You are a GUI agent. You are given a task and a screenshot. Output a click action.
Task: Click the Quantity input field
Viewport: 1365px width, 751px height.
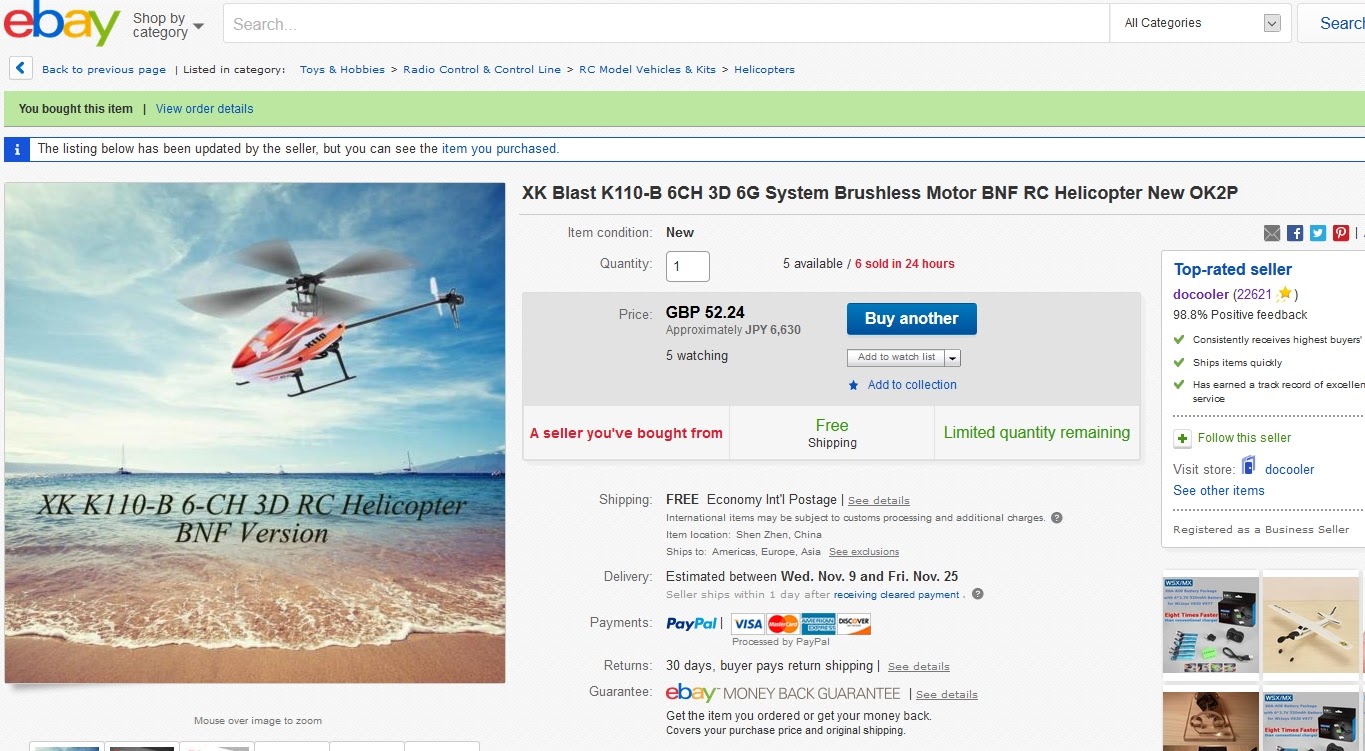688,266
